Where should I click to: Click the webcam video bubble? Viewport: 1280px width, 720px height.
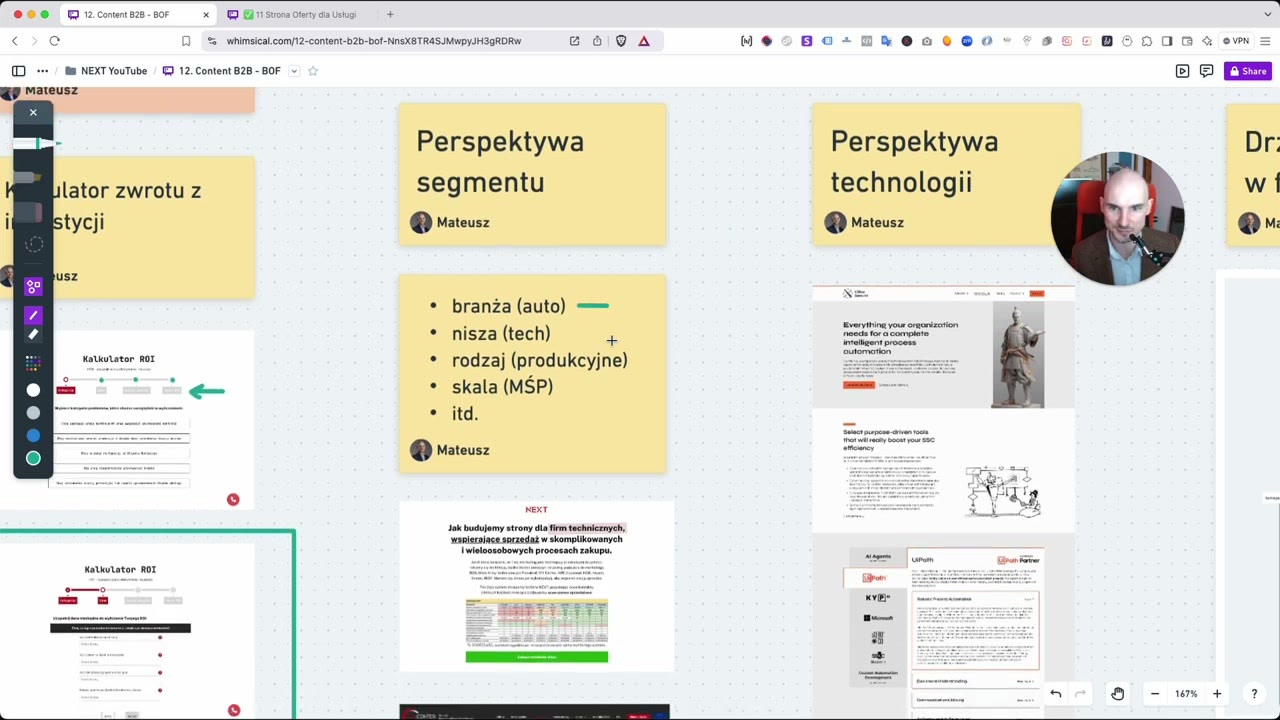[1117, 219]
